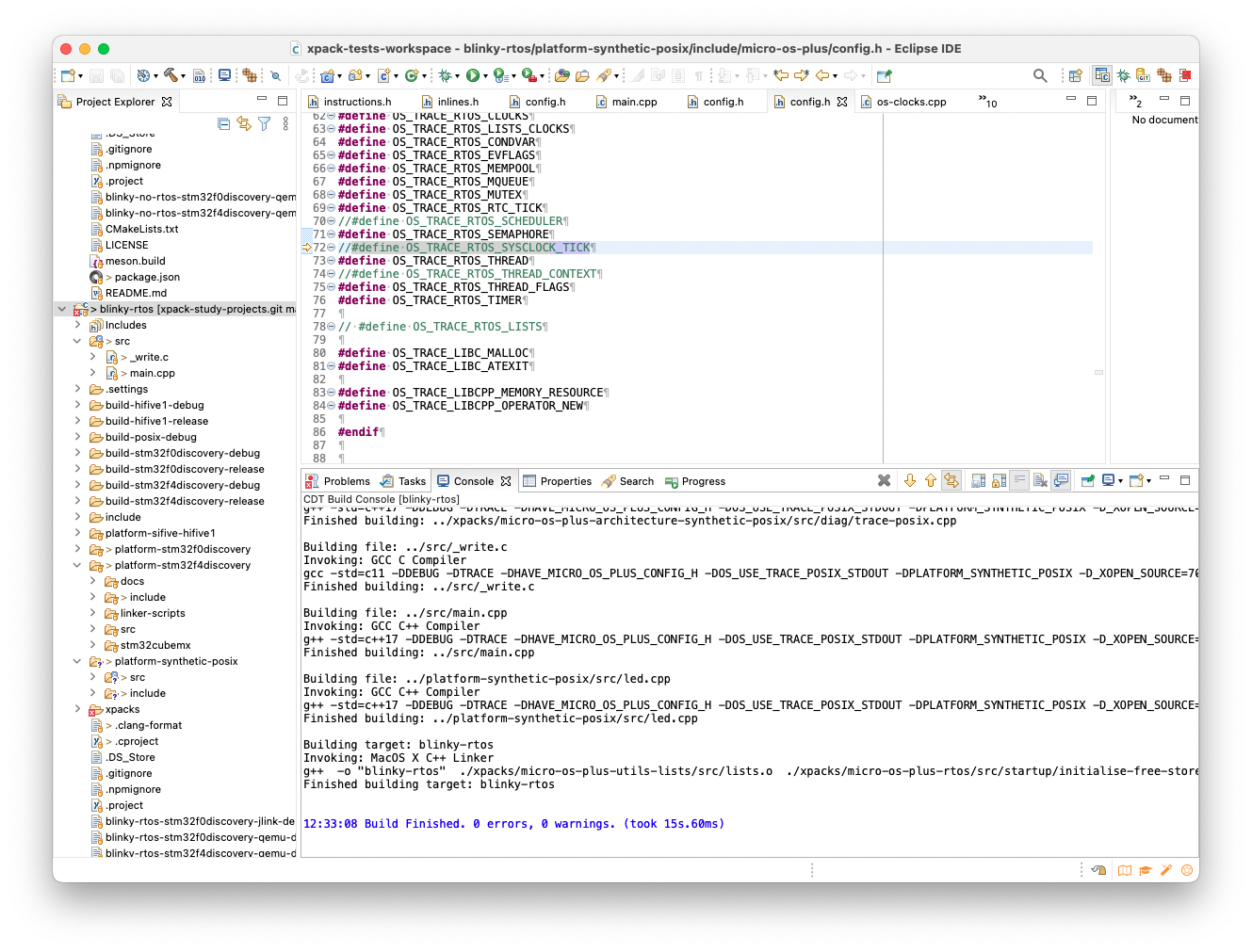The width and height of the screenshot is (1252, 952).
Task: Expand the build-posix-debug folder
Action: tap(77, 437)
